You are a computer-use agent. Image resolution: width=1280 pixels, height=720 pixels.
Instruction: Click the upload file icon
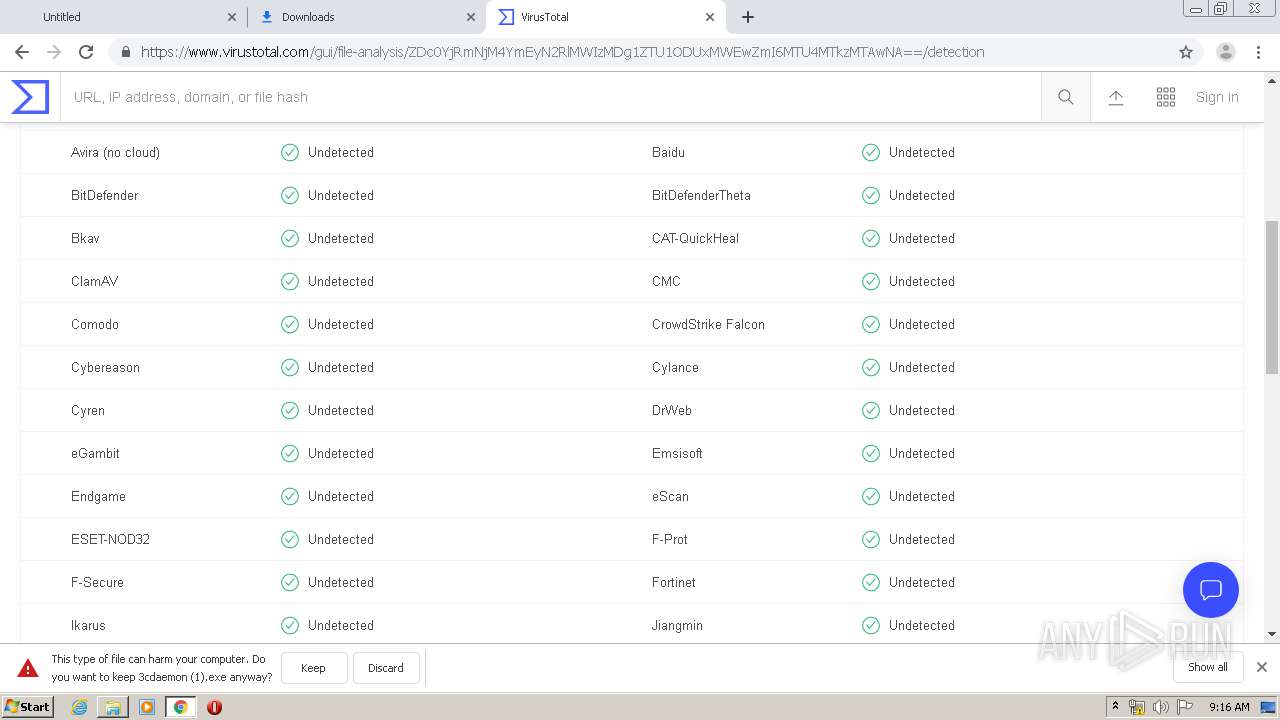click(1116, 97)
